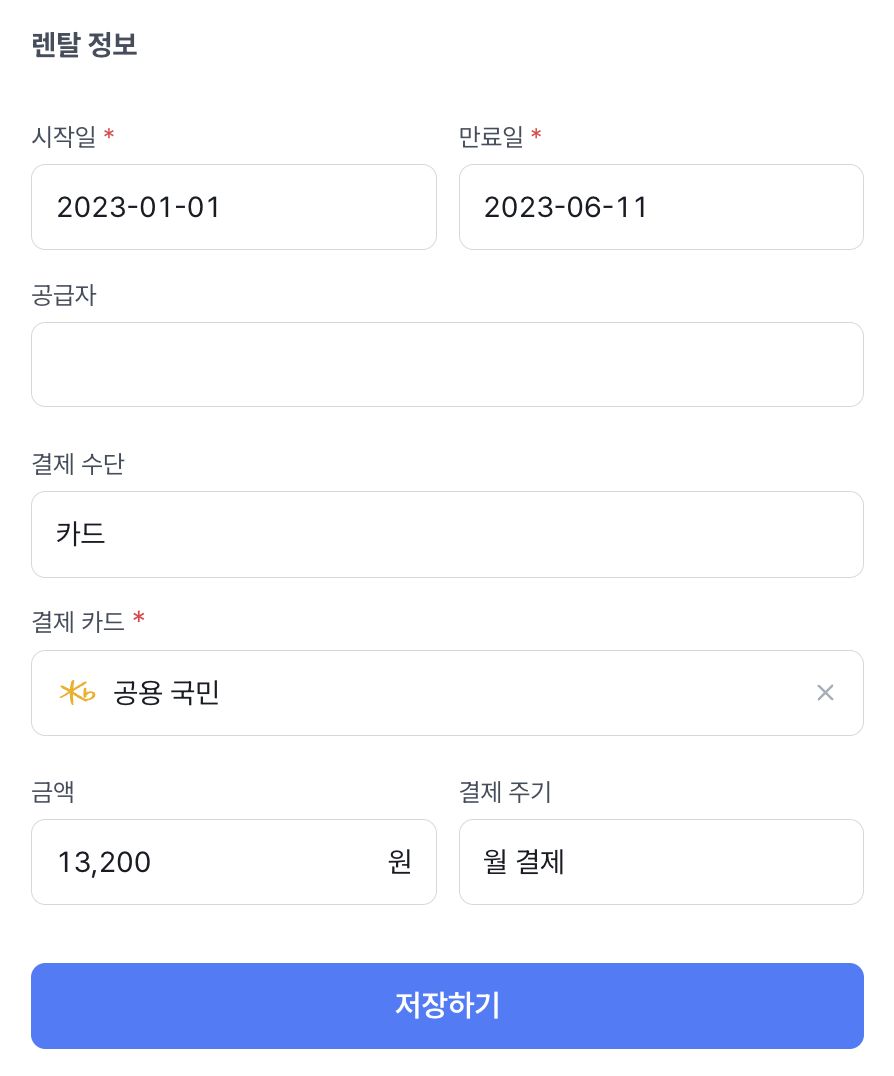Viewport: 894px width, 1076px height.
Task: Open the 결제 수단 dropdown showing 카드
Action: point(447,534)
